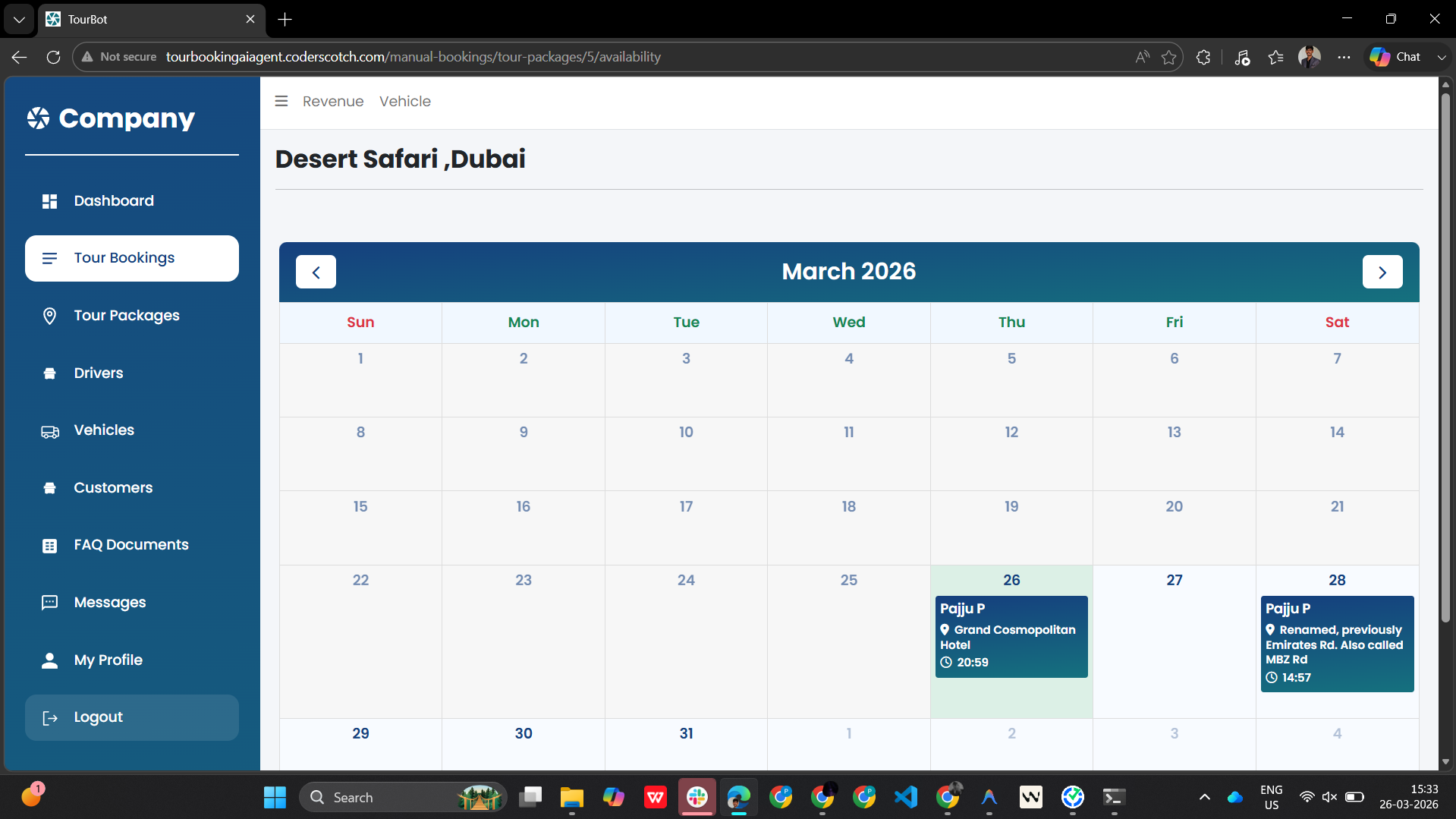Open Read aloud icon in address bar

[1142, 57]
